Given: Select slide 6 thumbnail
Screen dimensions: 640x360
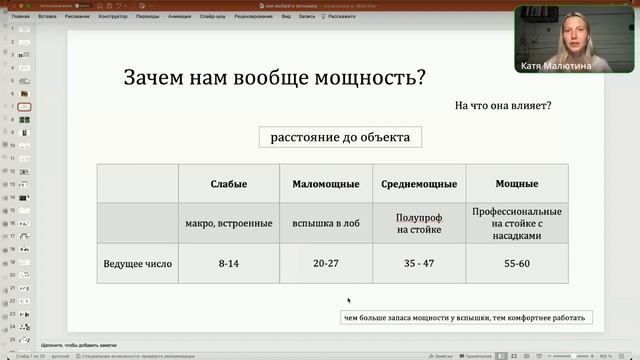Looking at the screenshot, I should (x=24, y=93).
